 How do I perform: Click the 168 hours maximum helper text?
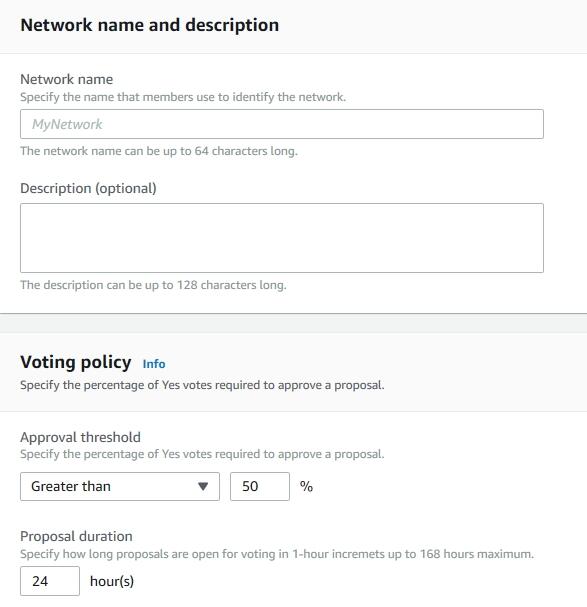277,554
